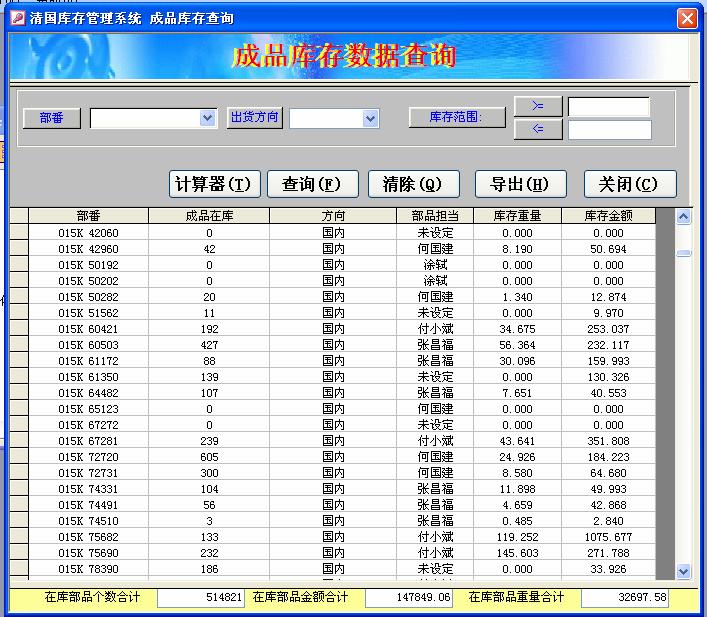Expand the 出货方向 dropdown
This screenshot has height=617, width=707.
pos(371,118)
